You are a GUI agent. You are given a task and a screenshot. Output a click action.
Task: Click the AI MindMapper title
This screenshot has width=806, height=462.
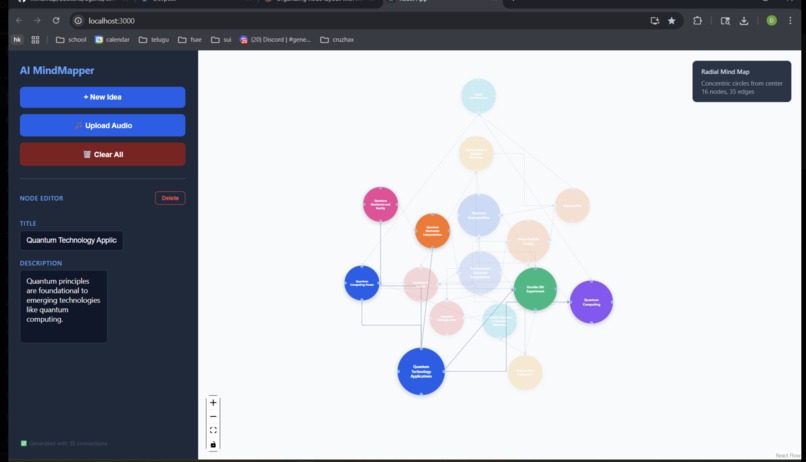pos(57,70)
